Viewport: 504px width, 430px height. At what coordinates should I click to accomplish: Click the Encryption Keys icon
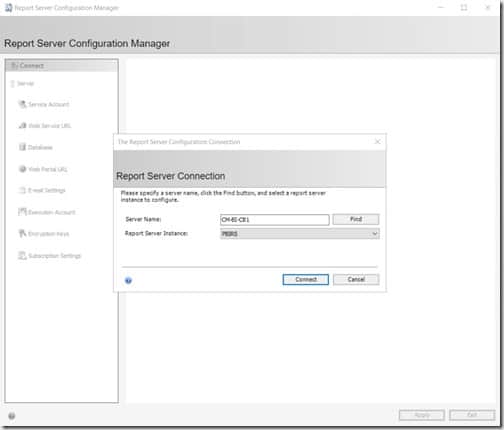coord(22,234)
